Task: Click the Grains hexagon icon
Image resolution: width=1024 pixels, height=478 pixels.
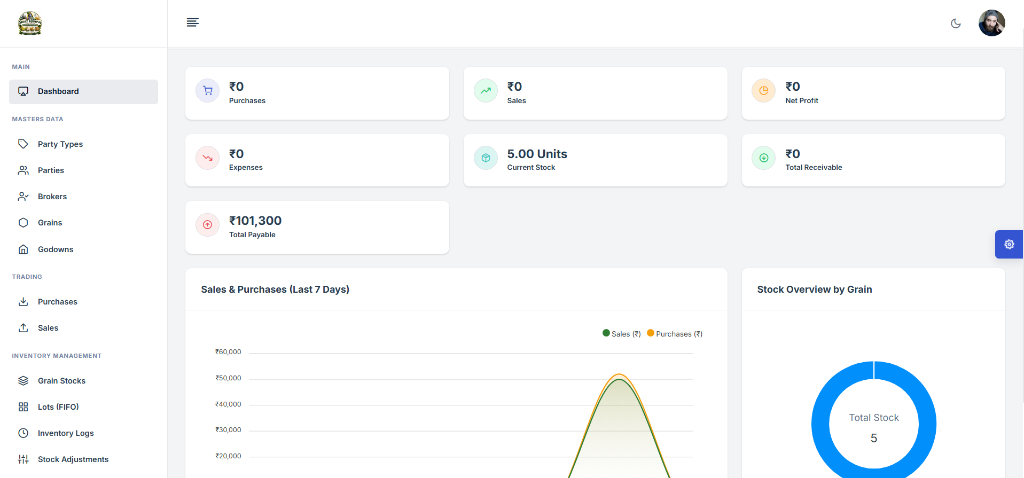Action: point(24,223)
